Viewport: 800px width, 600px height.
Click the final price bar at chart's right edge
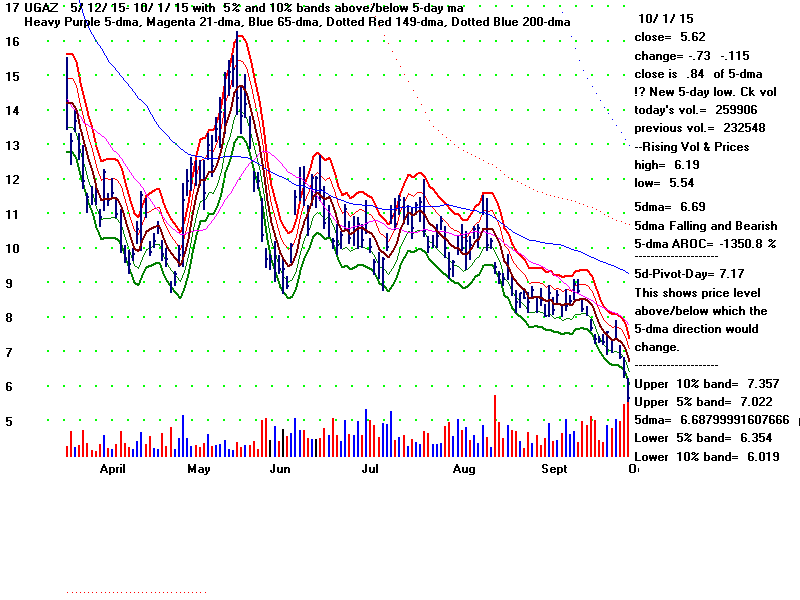(x=628, y=391)
